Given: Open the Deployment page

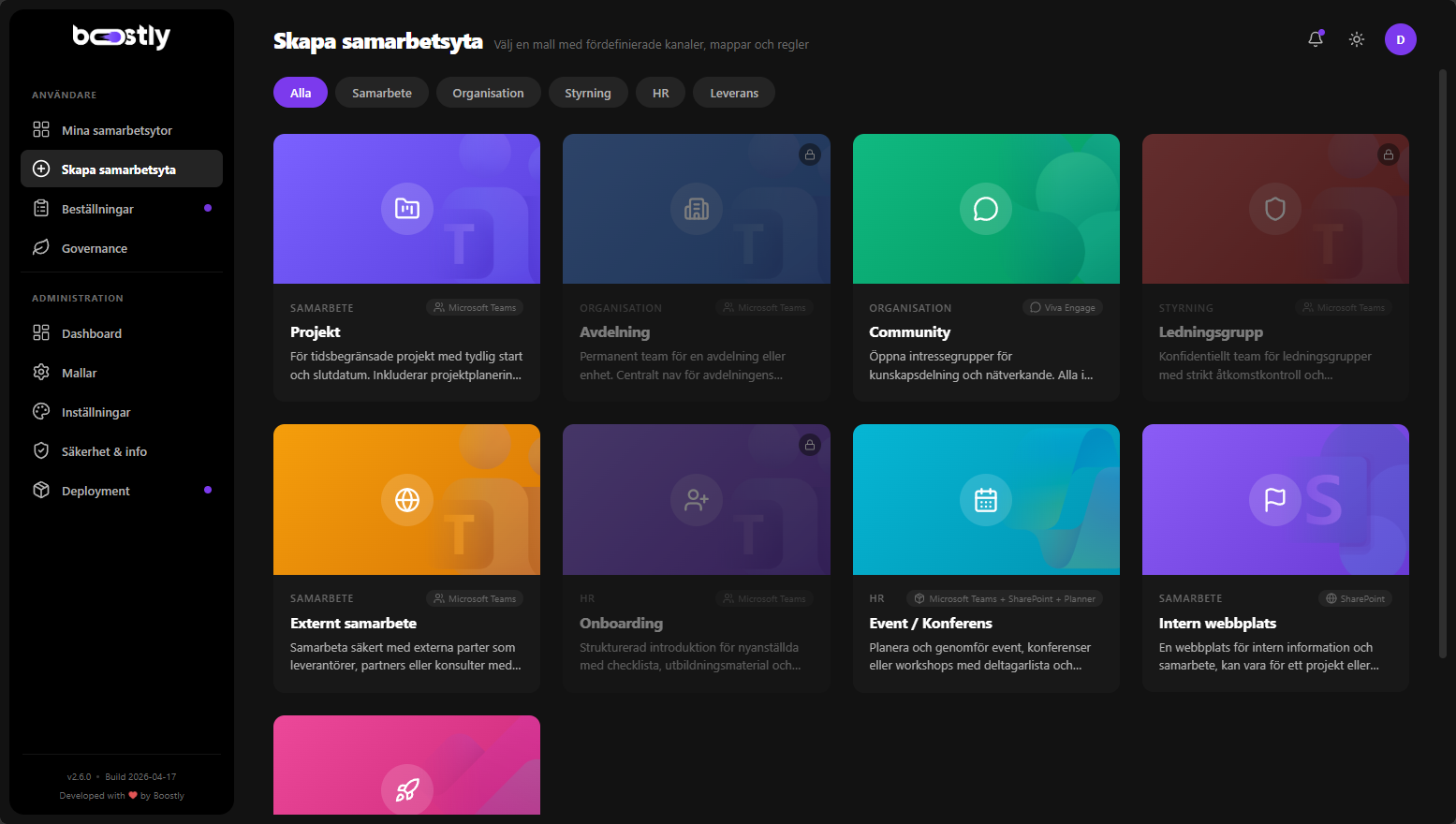Looking at the screenshot, I should 122,491.
